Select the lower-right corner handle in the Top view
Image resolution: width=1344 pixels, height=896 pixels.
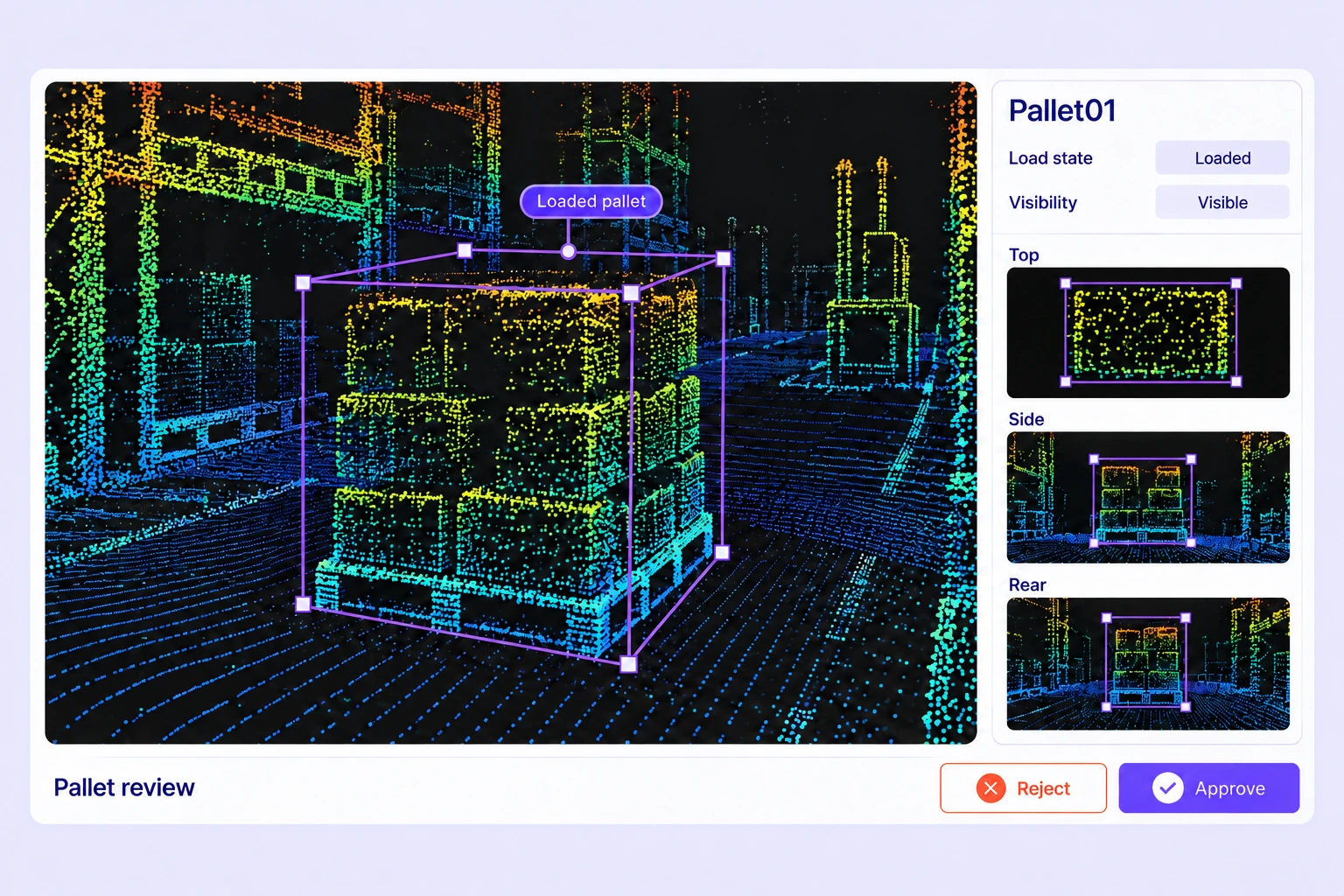click(1236, 381)
